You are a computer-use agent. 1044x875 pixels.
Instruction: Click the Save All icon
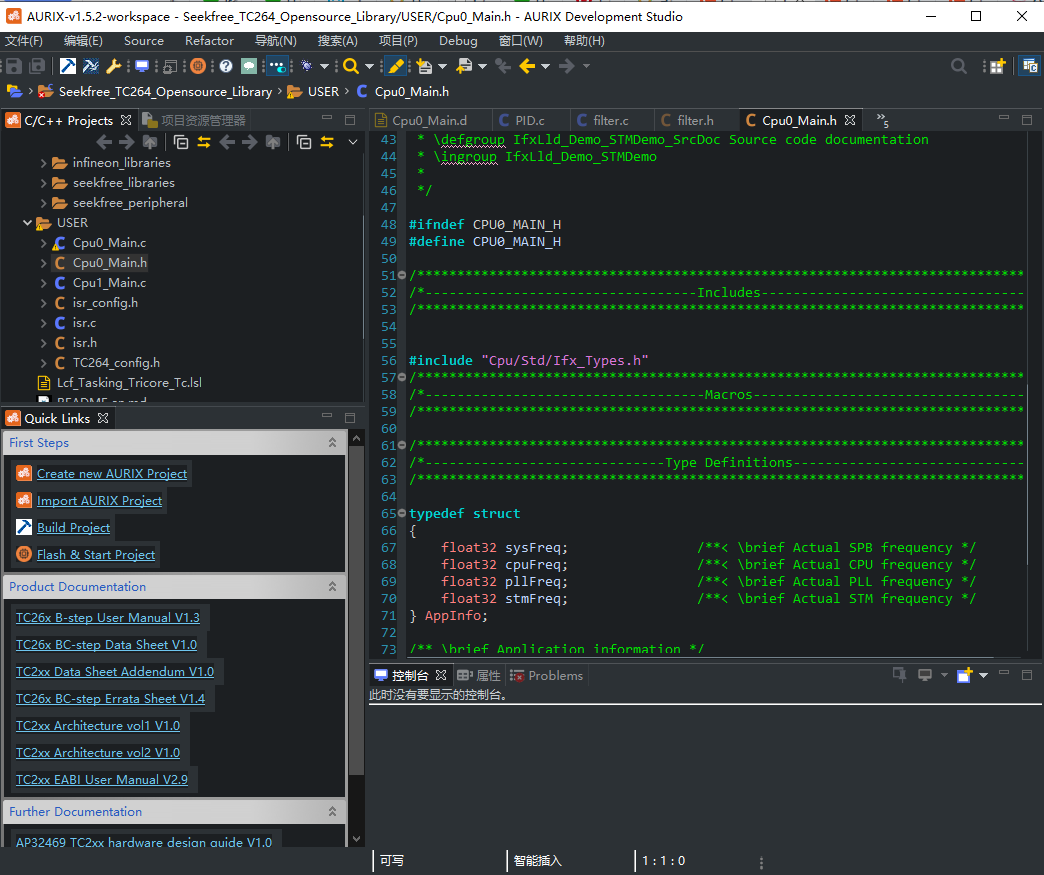[36, 66]
